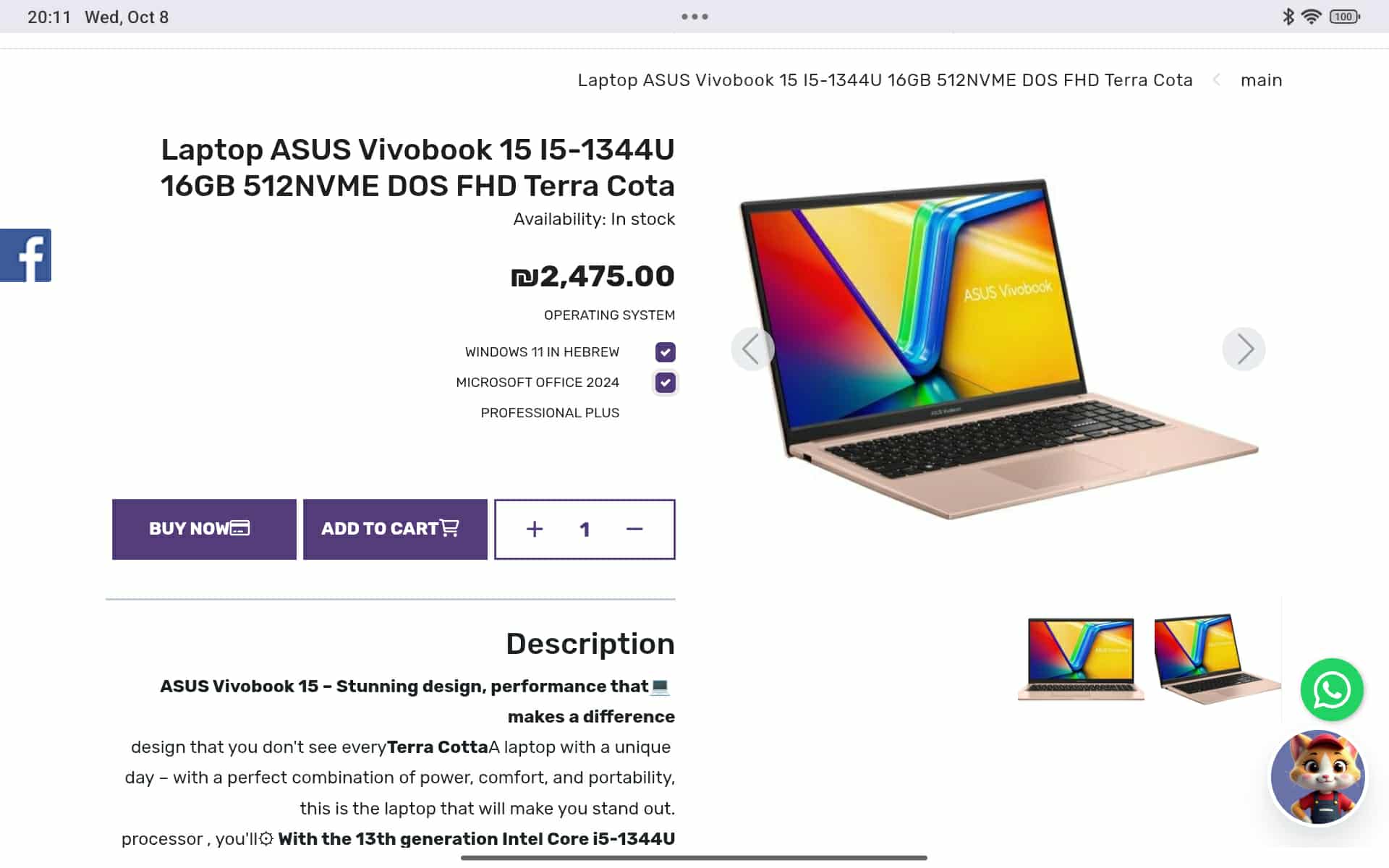Toggle the Windows 11 in Hebrew checkbox
This screenshot has height=868, width=1389.
click(x=666, y=352)
